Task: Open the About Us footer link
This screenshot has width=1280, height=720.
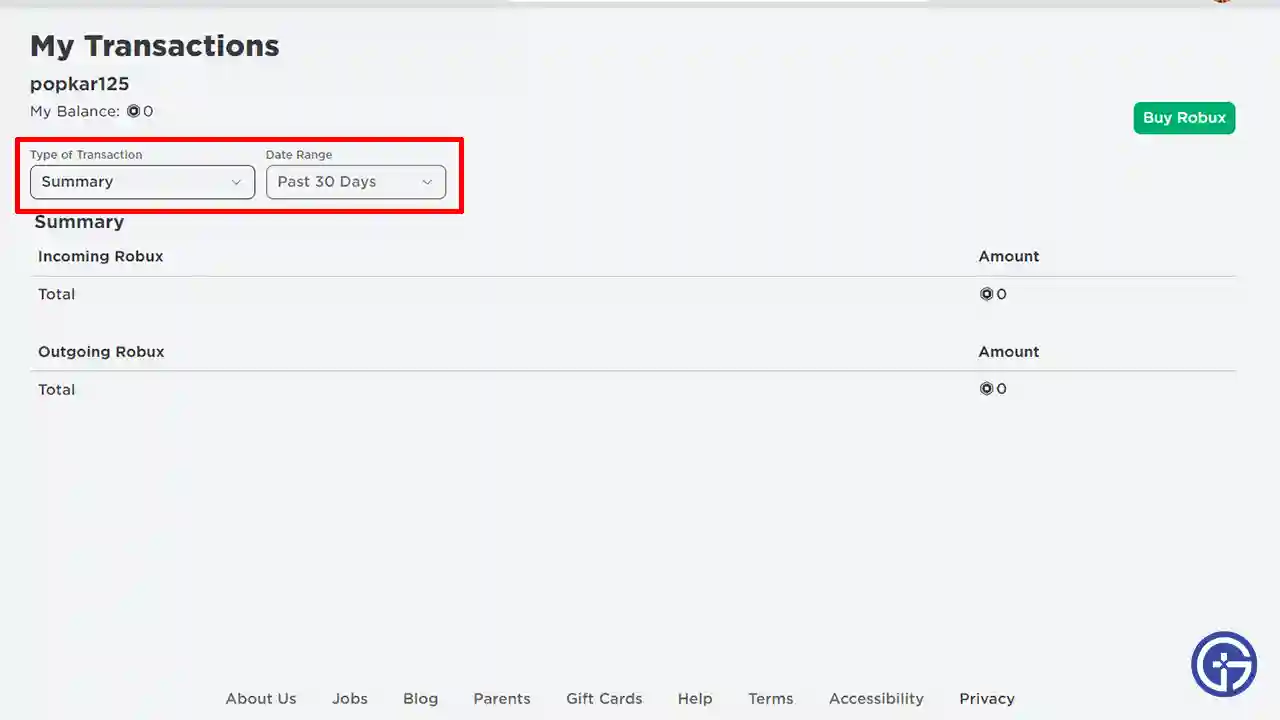Action: pyautogui.click(x=261, y=699)
